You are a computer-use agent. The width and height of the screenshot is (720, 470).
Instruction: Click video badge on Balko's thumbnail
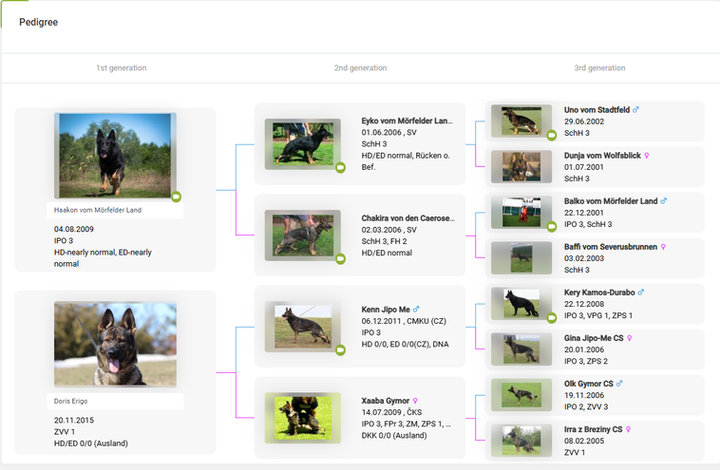pos(551,226)
